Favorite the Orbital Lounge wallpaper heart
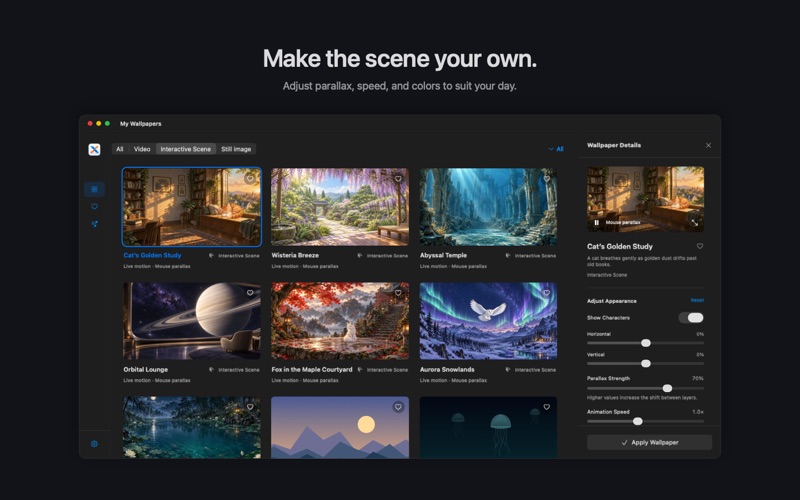This screenshot has width=800, height=500. click(x=250, y=293)
